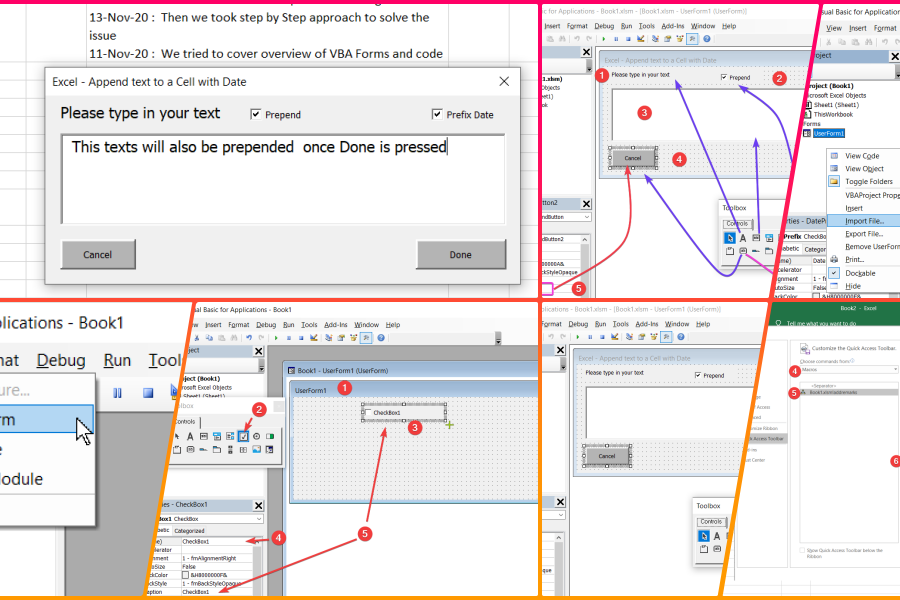Pick the Image tool in the CheckBox1 editor Toolbox
The image size is (900, 600).
[257, 450]
